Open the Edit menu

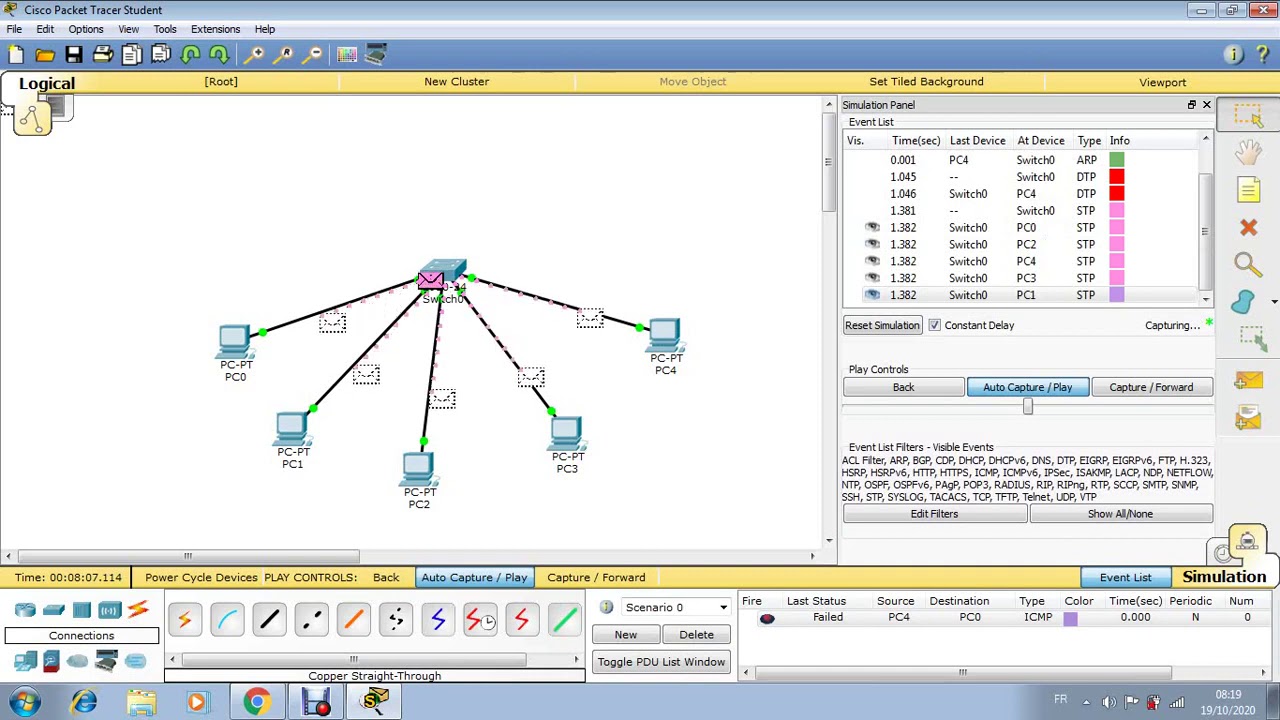click(45, 29)
